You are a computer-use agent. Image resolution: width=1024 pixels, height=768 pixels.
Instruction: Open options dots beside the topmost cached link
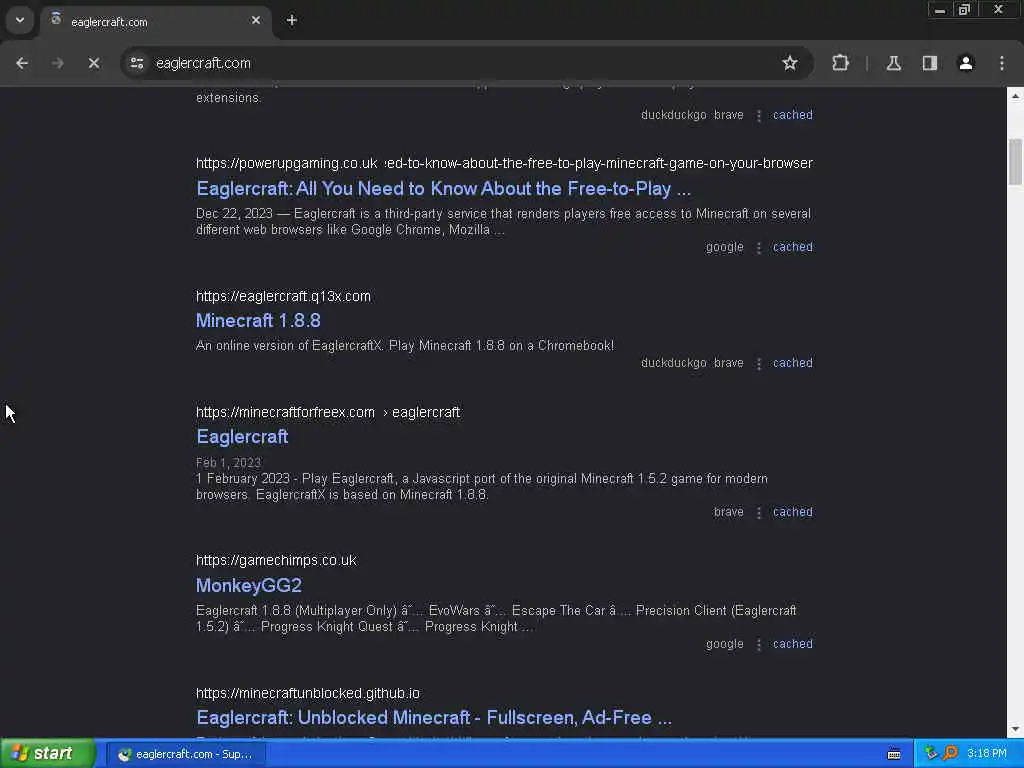point(758,116)
